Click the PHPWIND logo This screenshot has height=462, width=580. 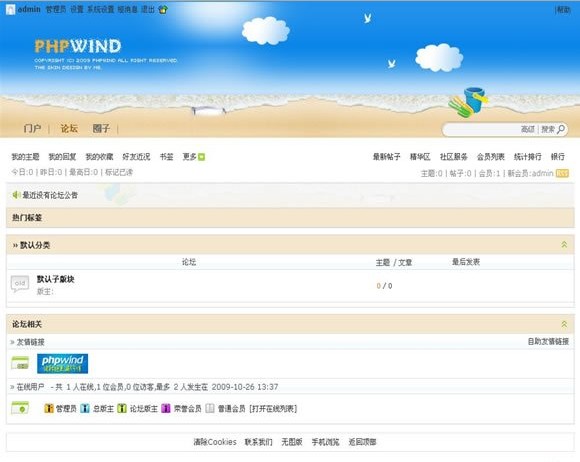click(x=78, y=46)
